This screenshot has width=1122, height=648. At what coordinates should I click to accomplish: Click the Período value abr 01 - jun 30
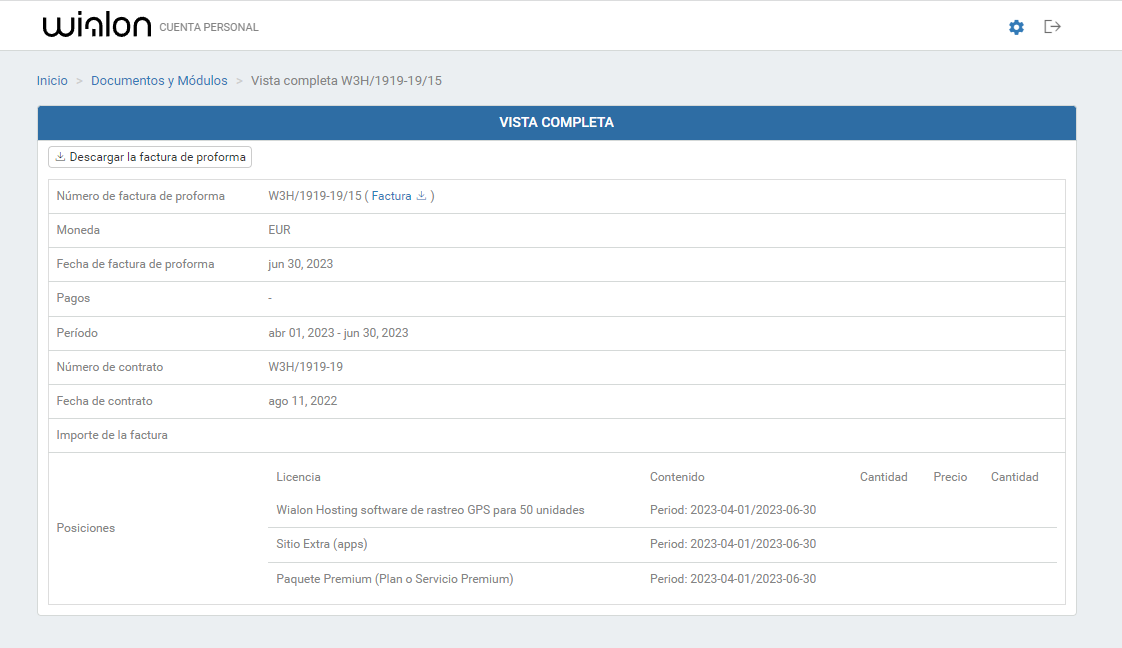[x=338, y=333]
